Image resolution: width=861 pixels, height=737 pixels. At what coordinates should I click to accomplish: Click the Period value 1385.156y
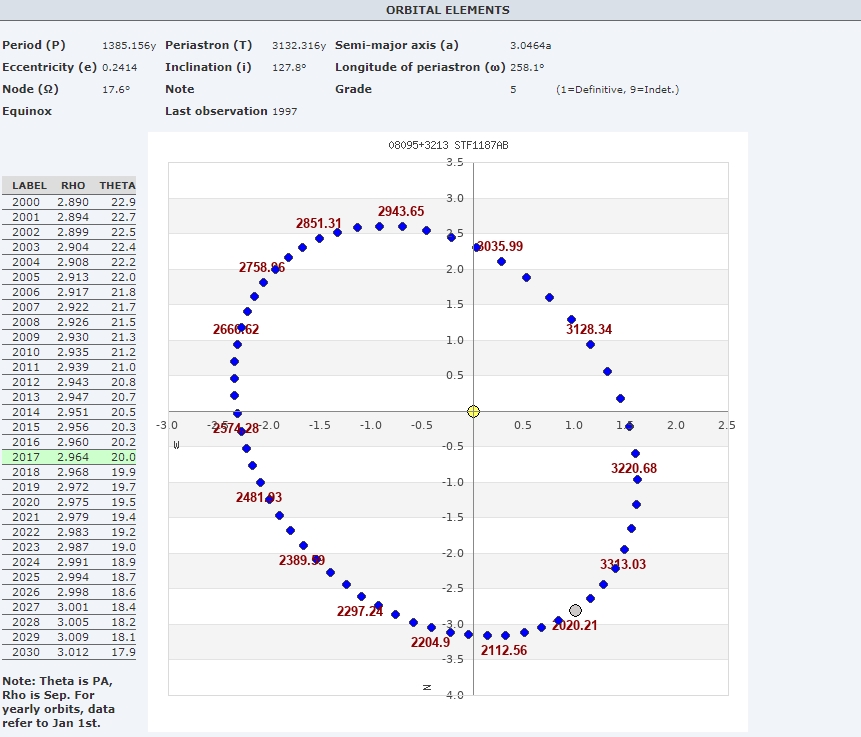129,46
